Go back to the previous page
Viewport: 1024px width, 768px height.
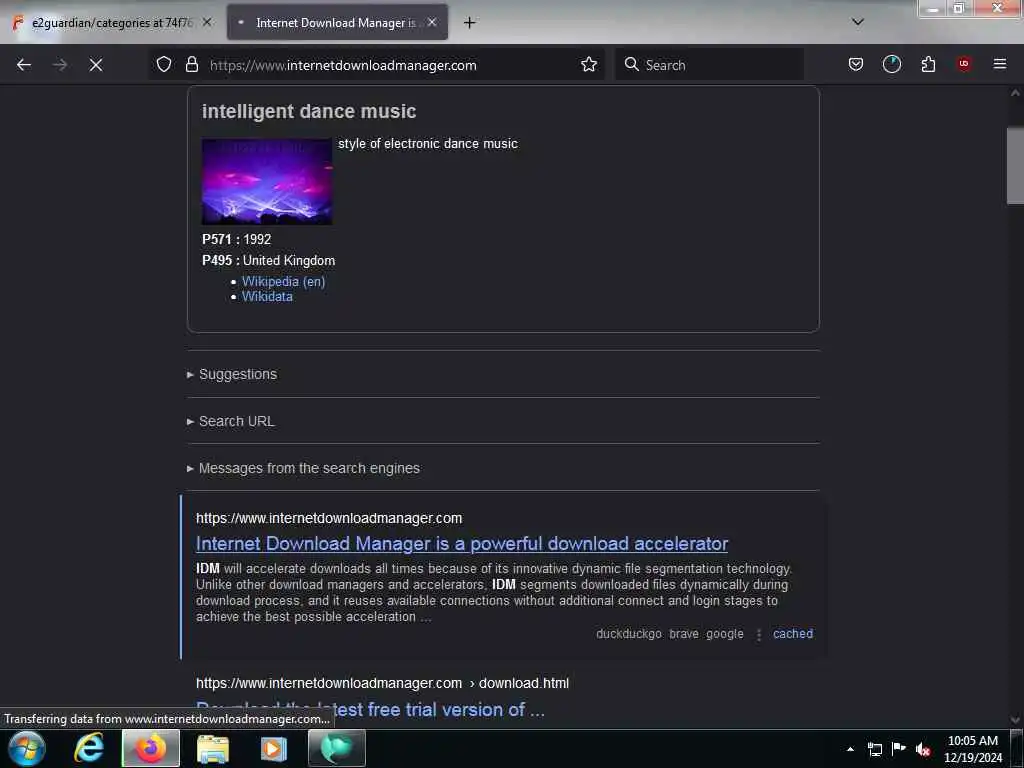pyautogui.click(x=24, y=65)
